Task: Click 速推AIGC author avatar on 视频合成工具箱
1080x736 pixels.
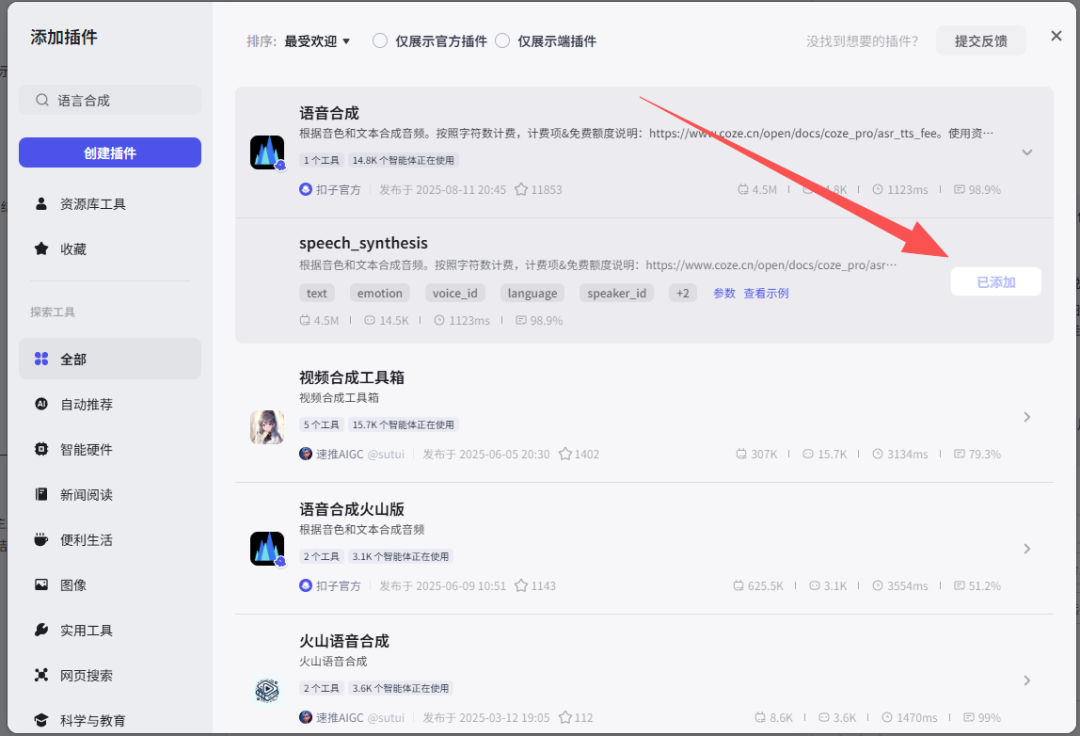Action: click(x=306, y=454)
